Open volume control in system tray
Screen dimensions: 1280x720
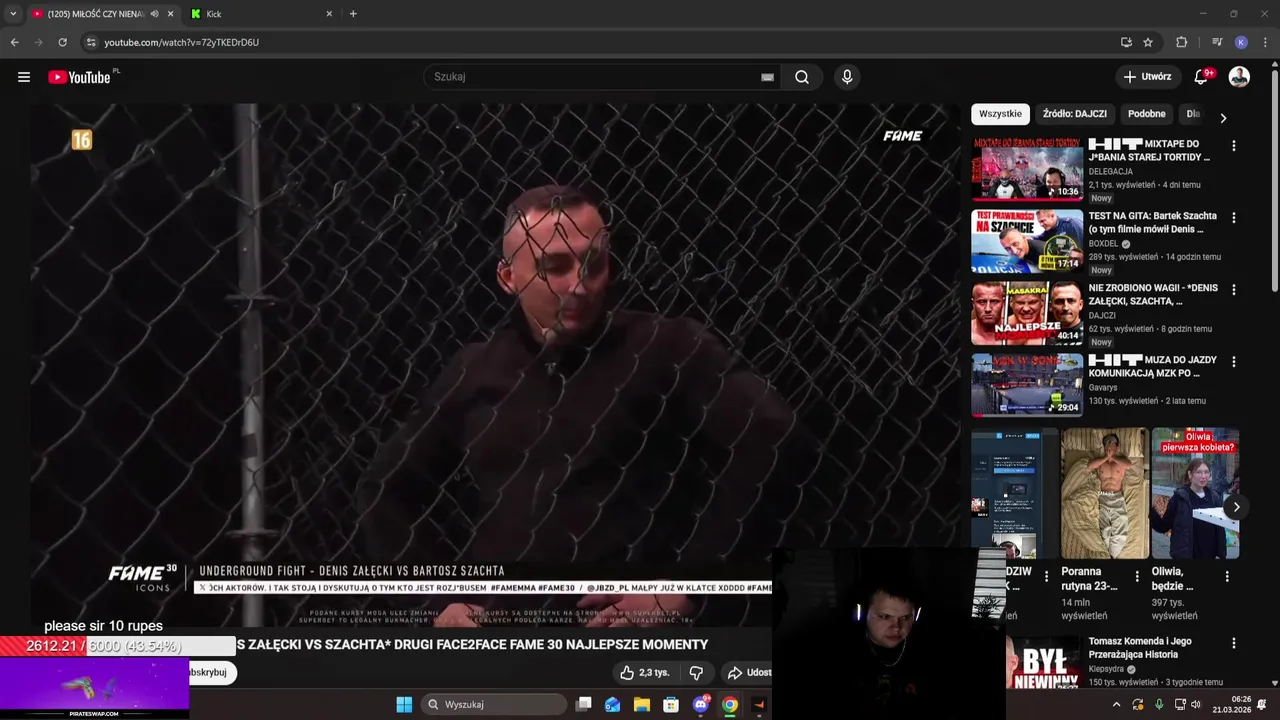pyautogui.click(x=1195, y=705)
